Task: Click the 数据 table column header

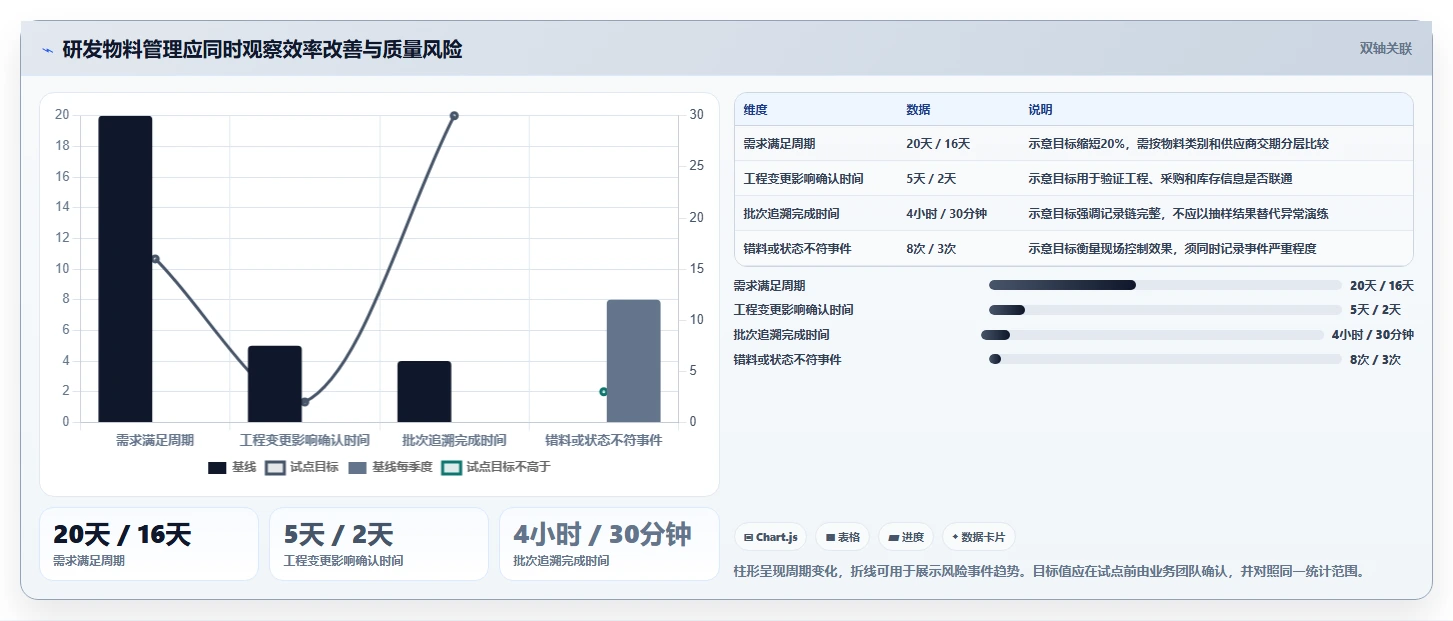Action: click(x=918, y=110)
